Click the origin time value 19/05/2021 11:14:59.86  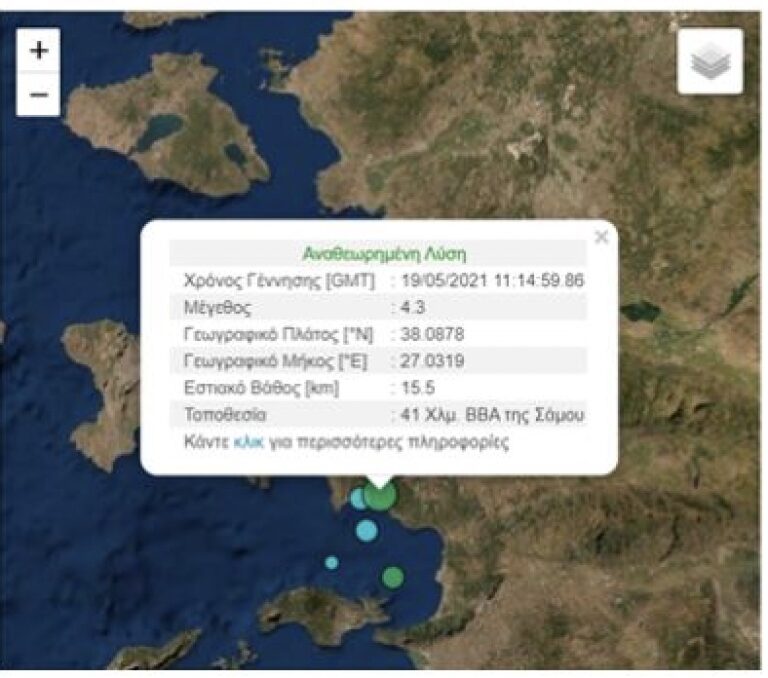coord(493,281)
